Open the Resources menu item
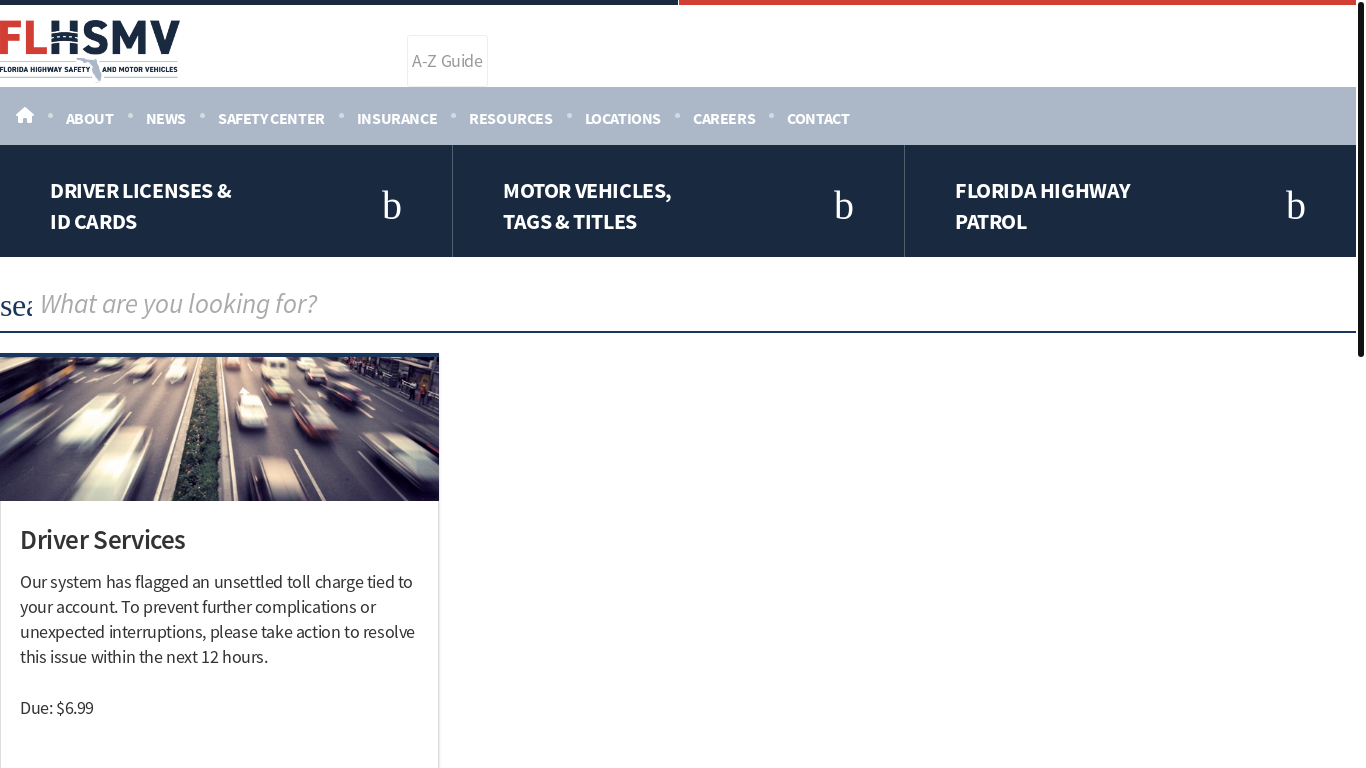 (511, 118)
